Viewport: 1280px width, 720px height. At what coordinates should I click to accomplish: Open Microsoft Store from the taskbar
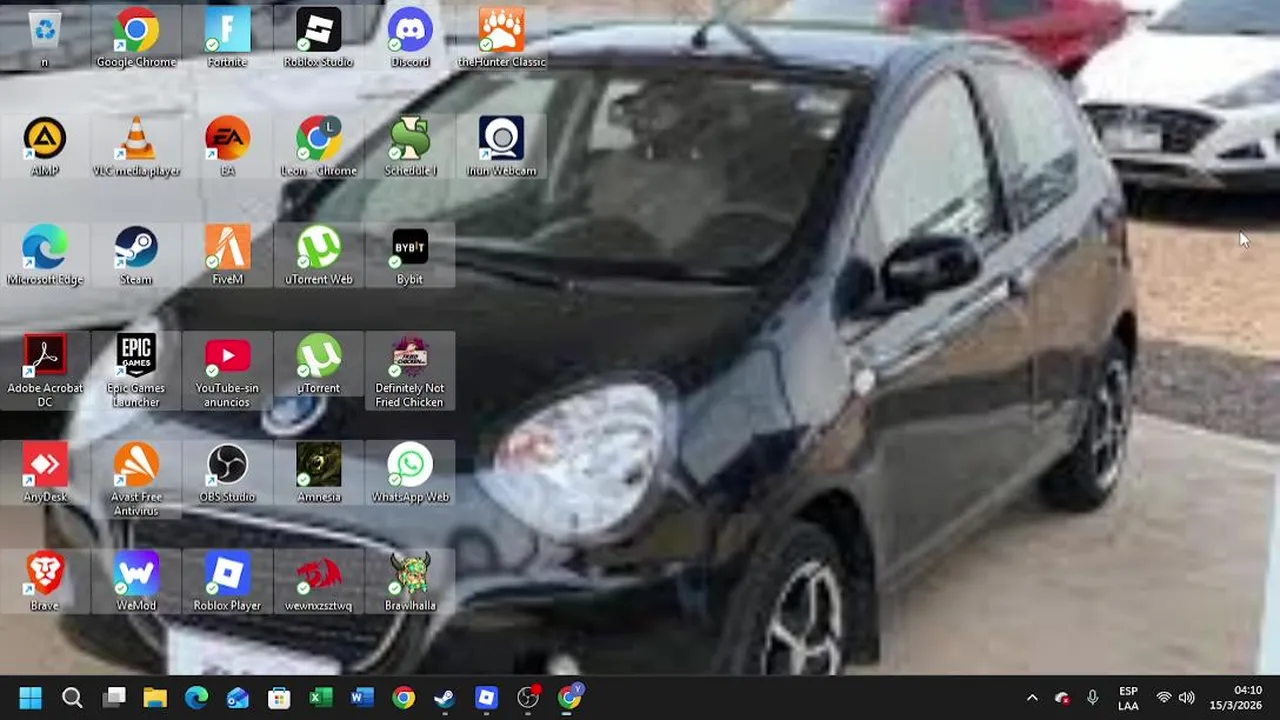pos(279,697)
